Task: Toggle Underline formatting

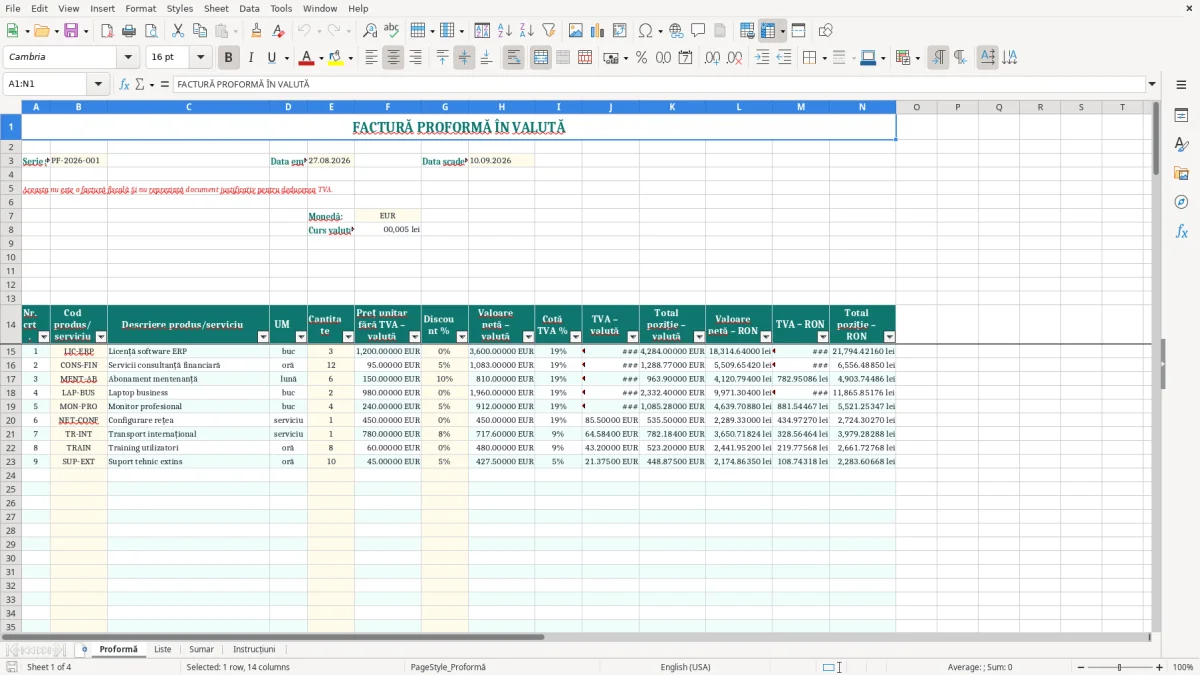Action: click(272, 58)
